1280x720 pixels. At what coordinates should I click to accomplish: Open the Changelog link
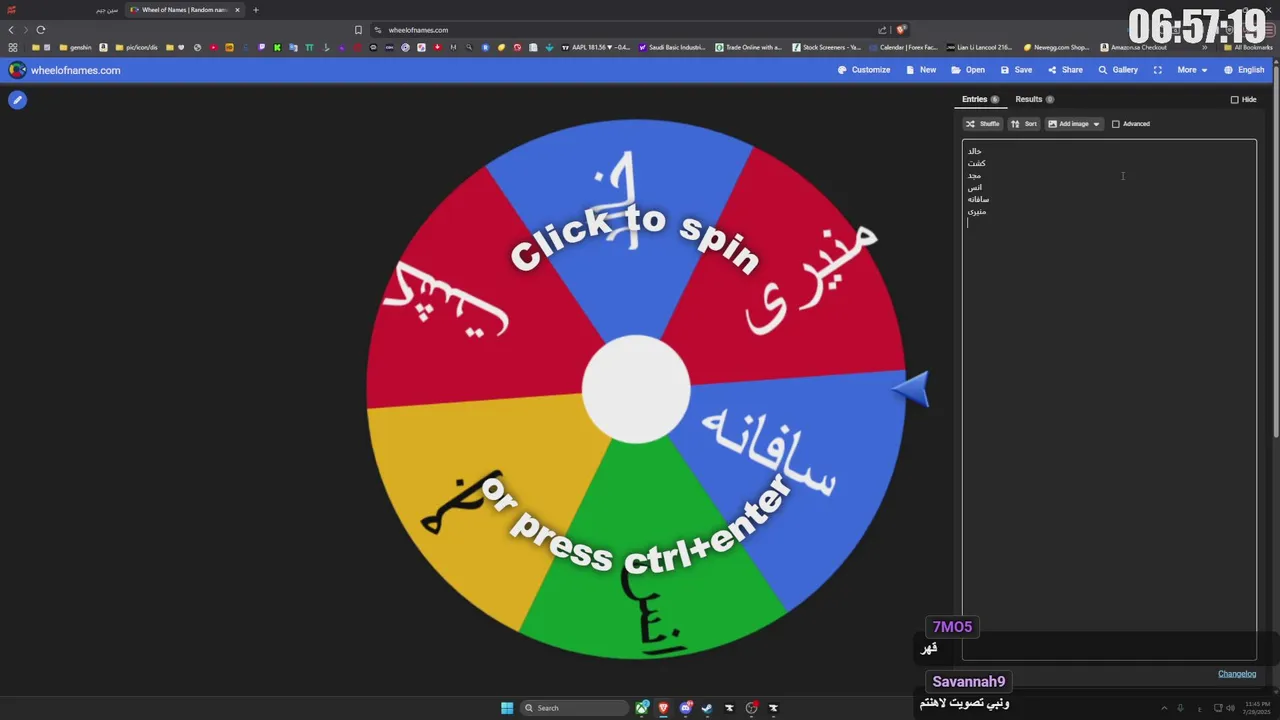[1236, 674]
